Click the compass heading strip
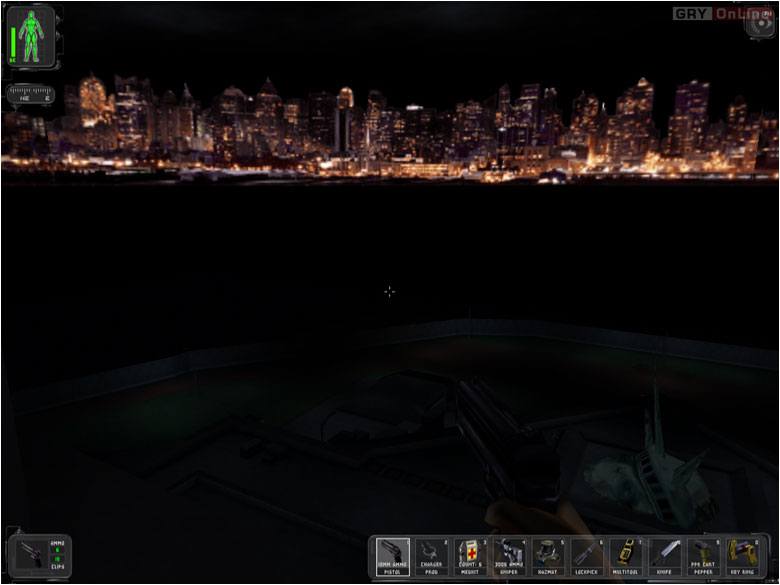 [31, 94]
